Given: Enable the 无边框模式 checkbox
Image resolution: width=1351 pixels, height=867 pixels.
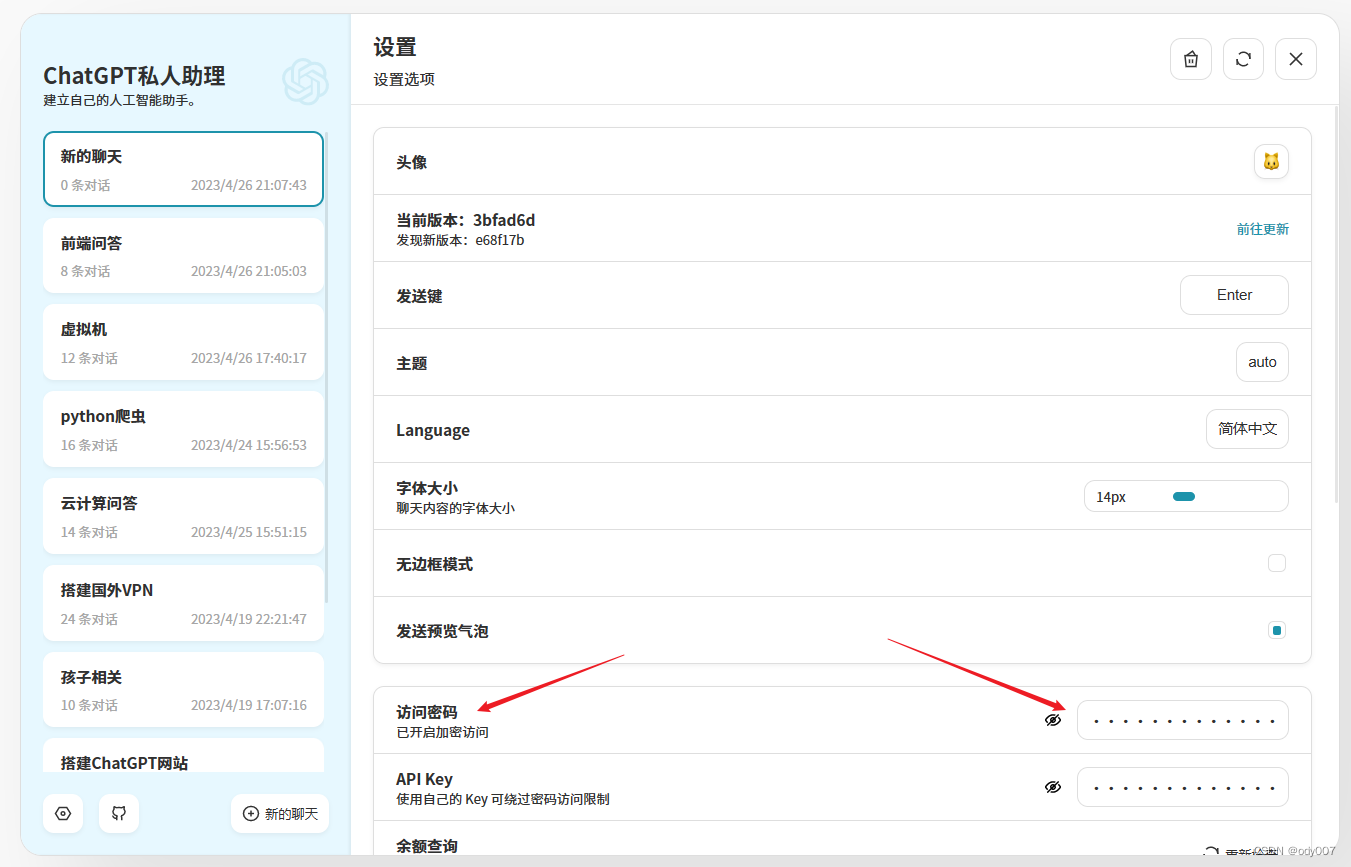Looking at the screenshot, I should click(x=1277, y=563).
